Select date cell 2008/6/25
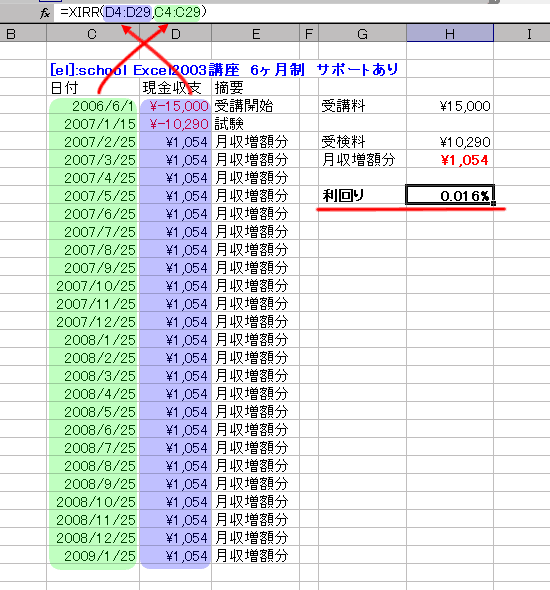The height and width of the screenshot is (590, 550). [x=93, y=430]
